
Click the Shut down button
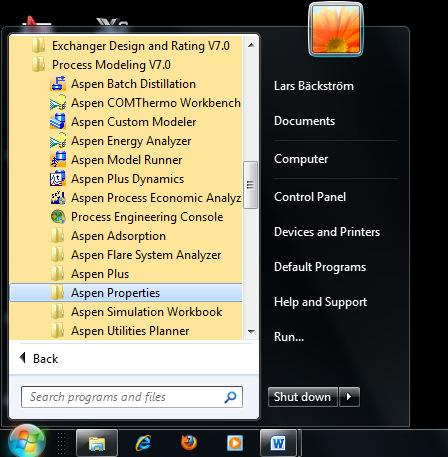point(303,397)
